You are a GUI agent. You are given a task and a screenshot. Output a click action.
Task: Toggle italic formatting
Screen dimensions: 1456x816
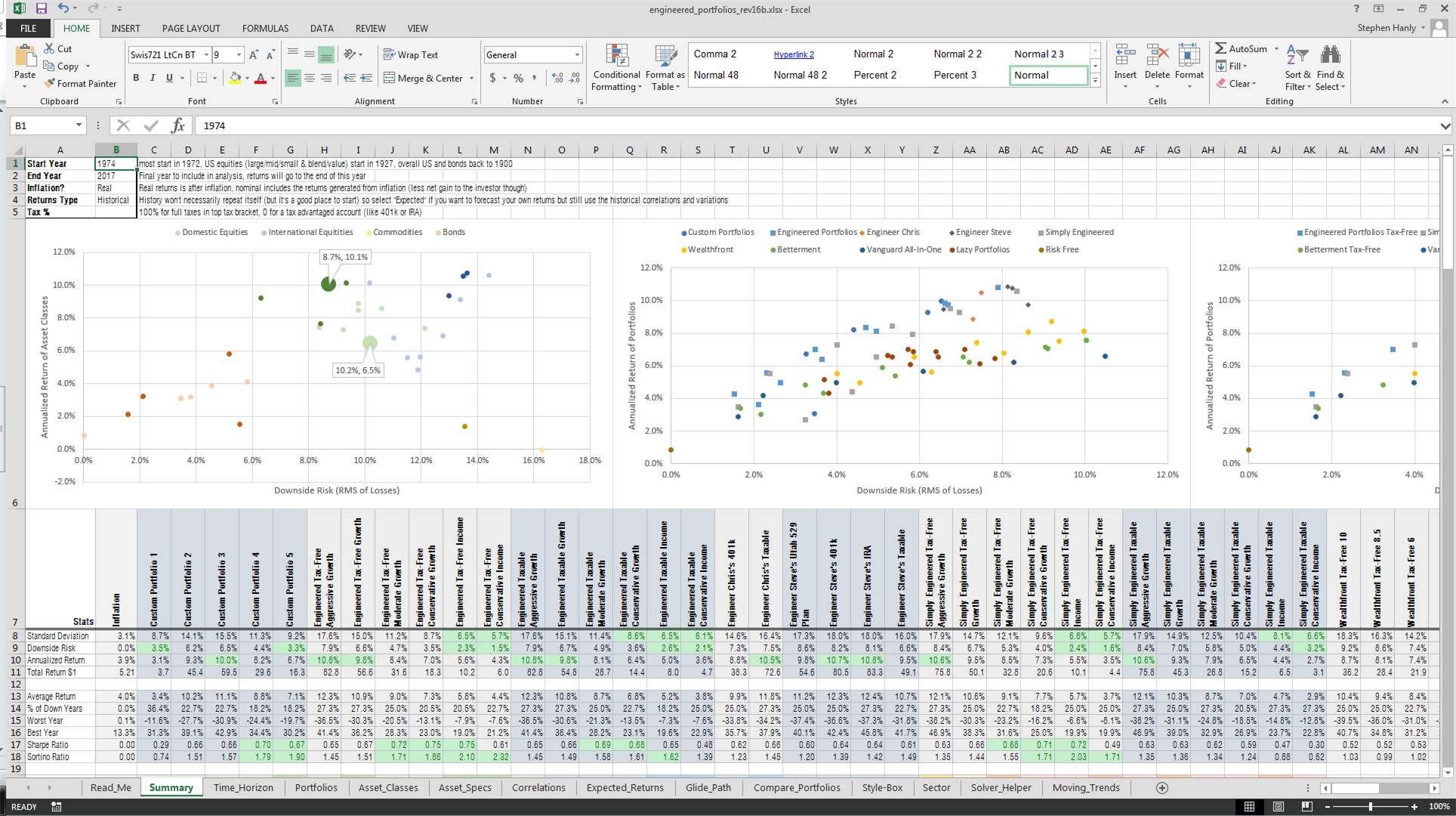tap(153, 78)
